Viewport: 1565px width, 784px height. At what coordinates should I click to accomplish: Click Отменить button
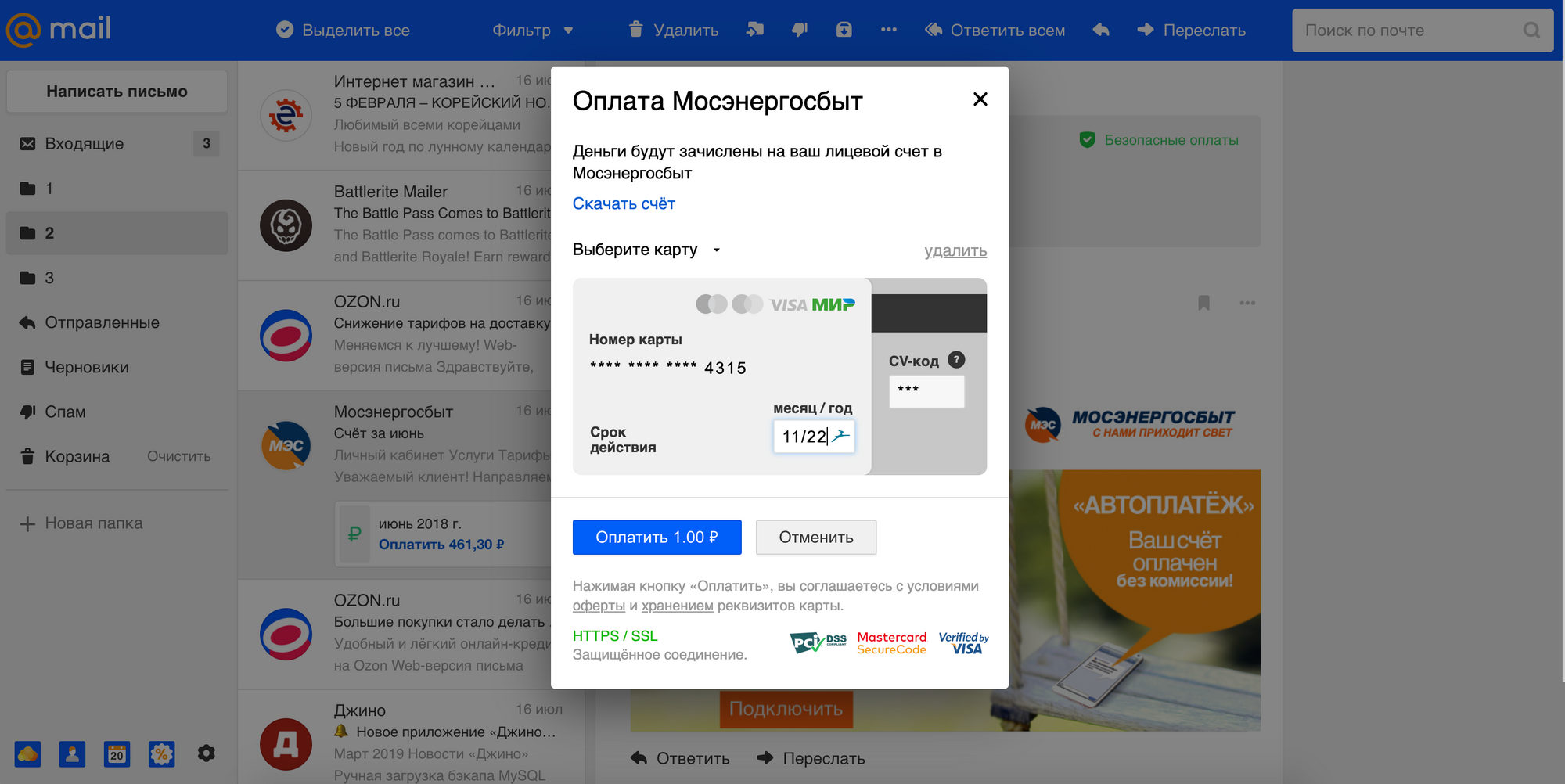[x=816, y=538]
